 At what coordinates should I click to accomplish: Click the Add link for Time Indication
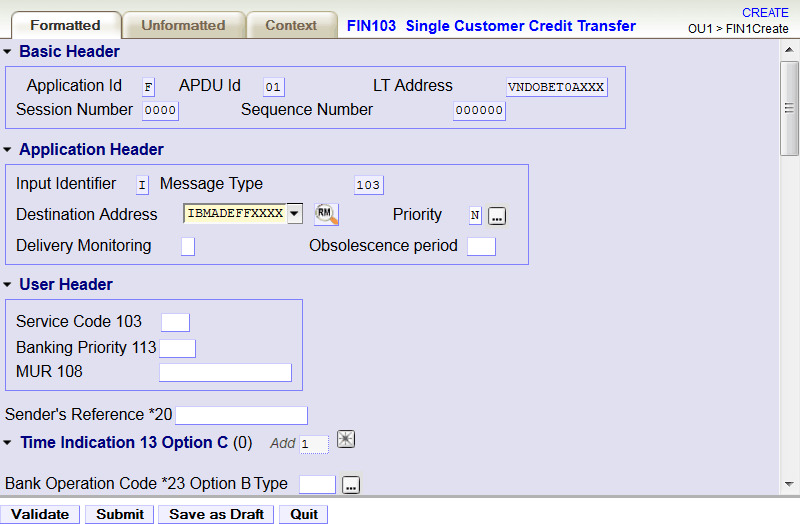(x=283, y=443)
